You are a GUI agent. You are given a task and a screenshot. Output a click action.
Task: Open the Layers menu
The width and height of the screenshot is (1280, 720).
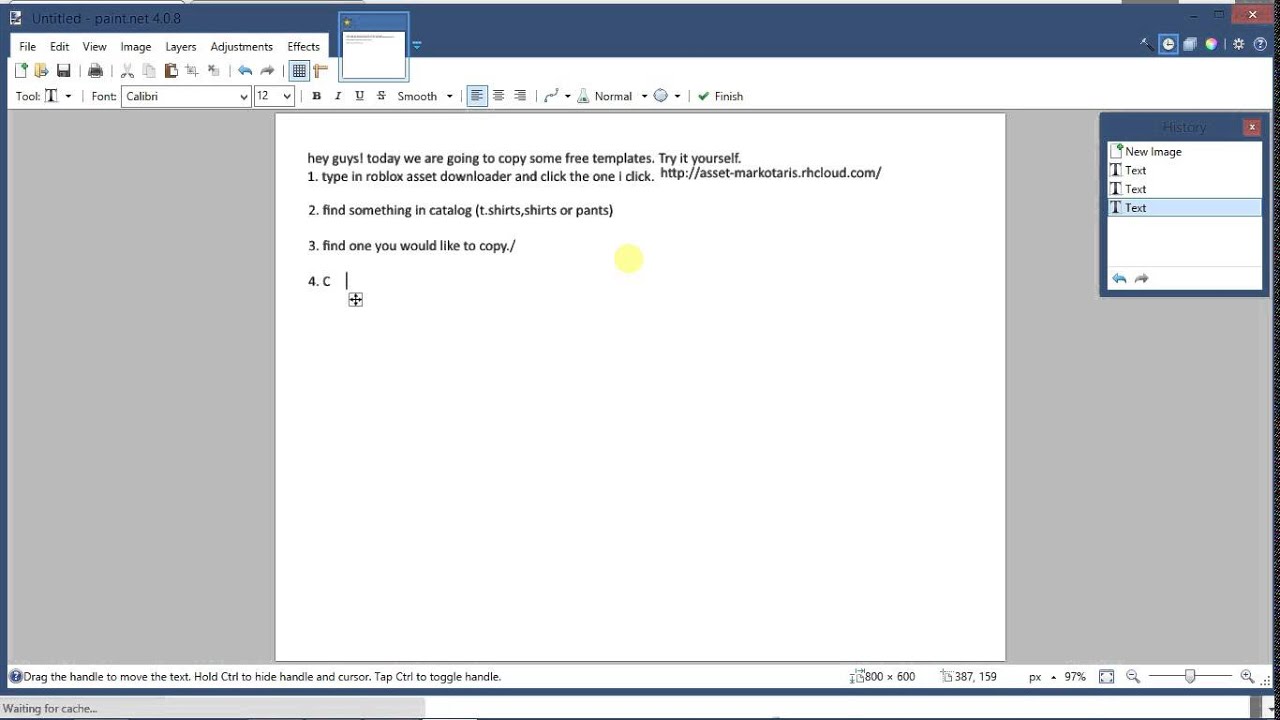181,46
